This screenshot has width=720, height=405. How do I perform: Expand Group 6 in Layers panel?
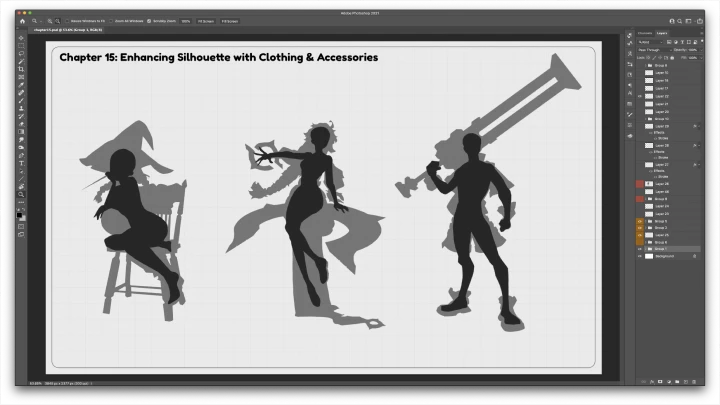(646, 242)
